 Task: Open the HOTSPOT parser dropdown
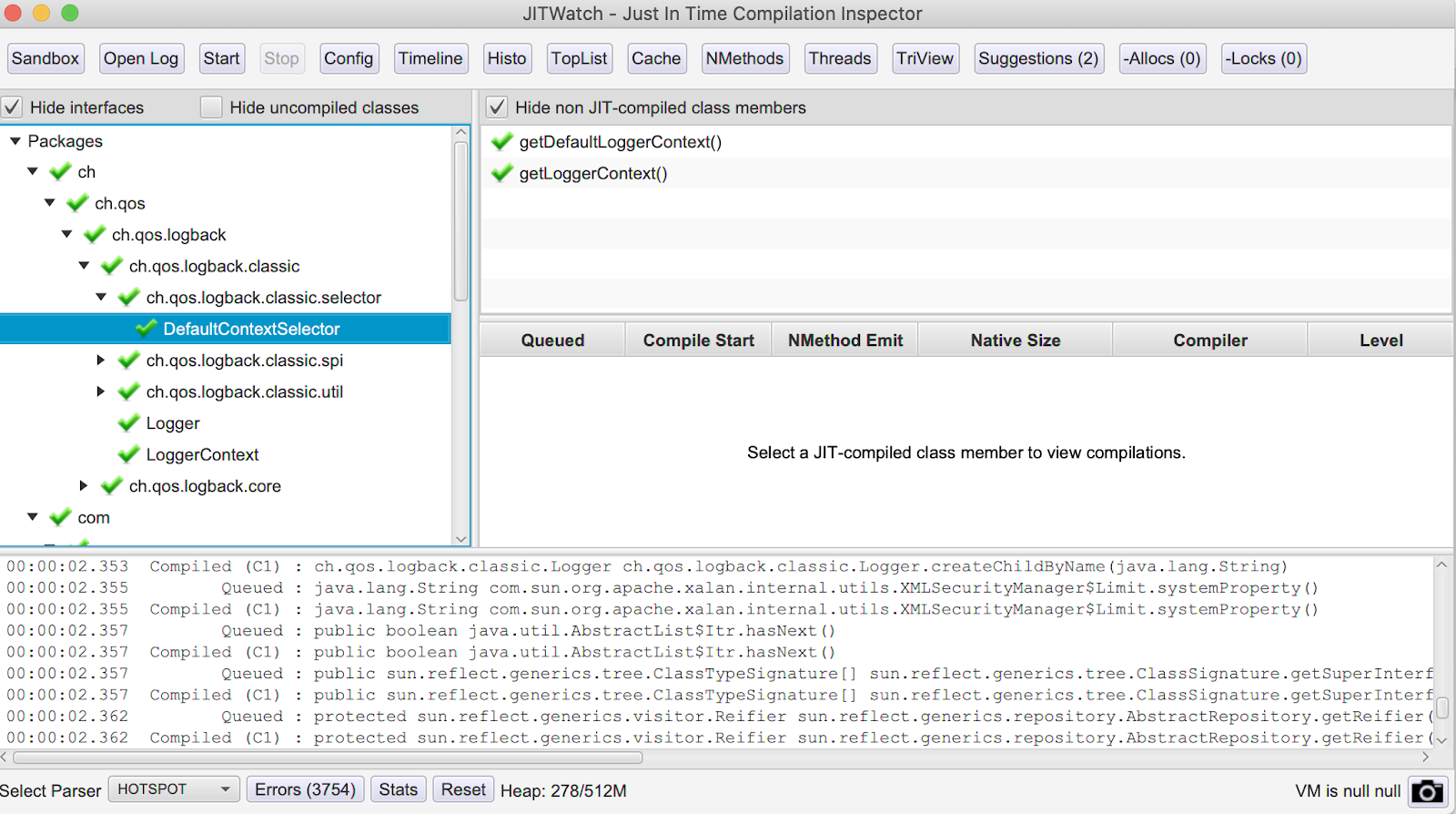pos(174,789)
